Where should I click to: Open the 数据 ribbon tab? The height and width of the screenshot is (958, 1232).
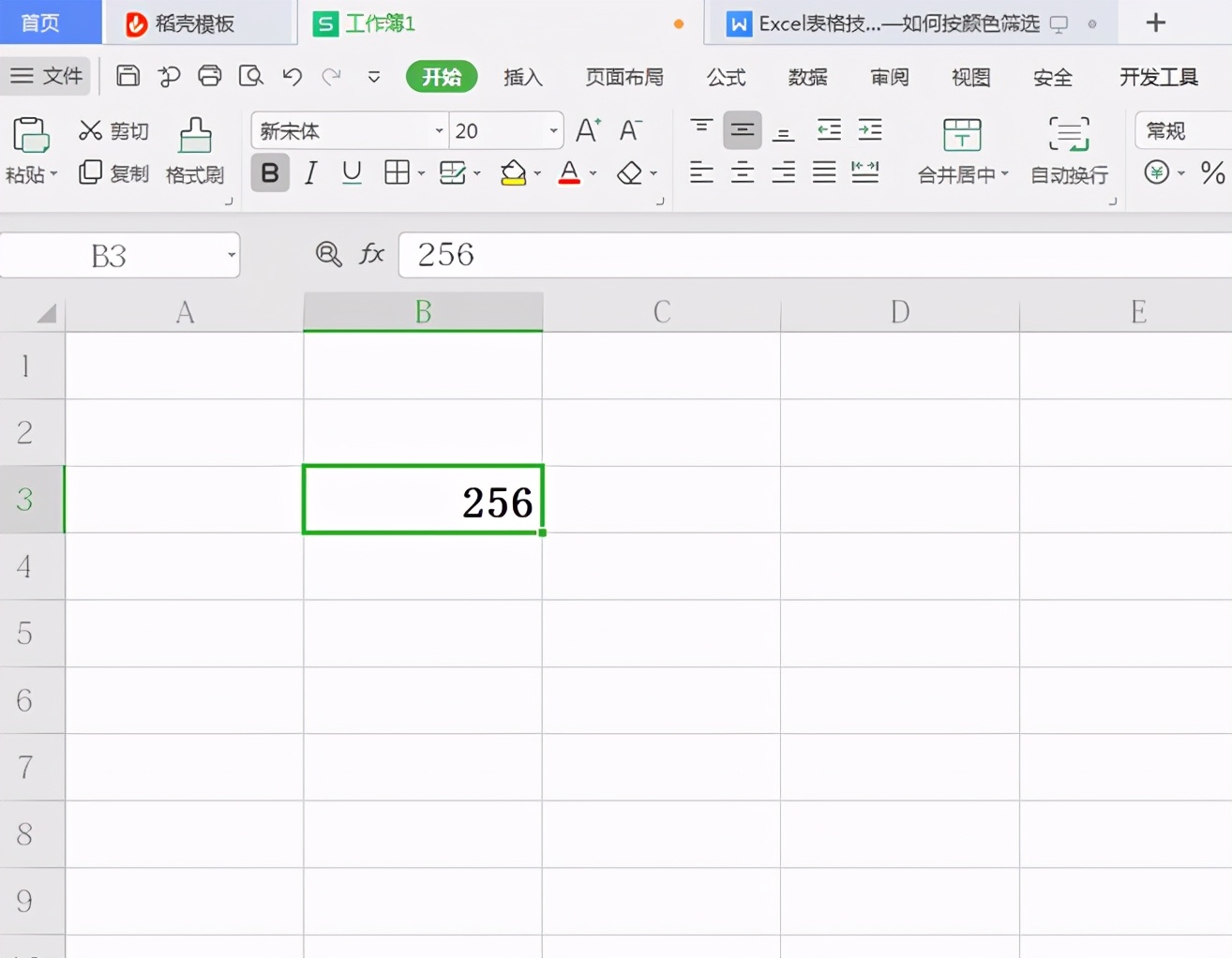pyautogui.click(x=807, y=78)
